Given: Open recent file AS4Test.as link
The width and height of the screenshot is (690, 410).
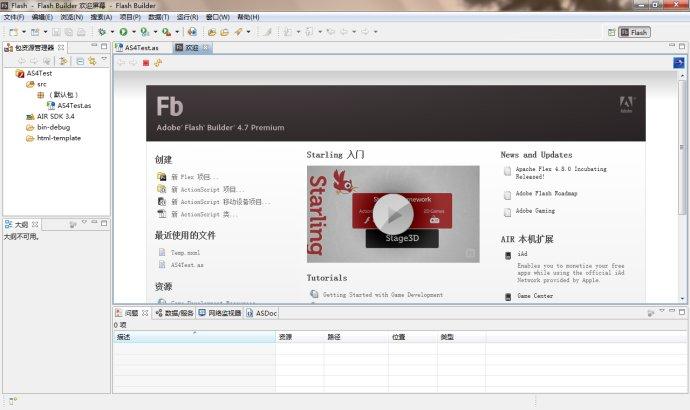Looking at the screenshot, I should pyautogui.click(x=187, y=265).
